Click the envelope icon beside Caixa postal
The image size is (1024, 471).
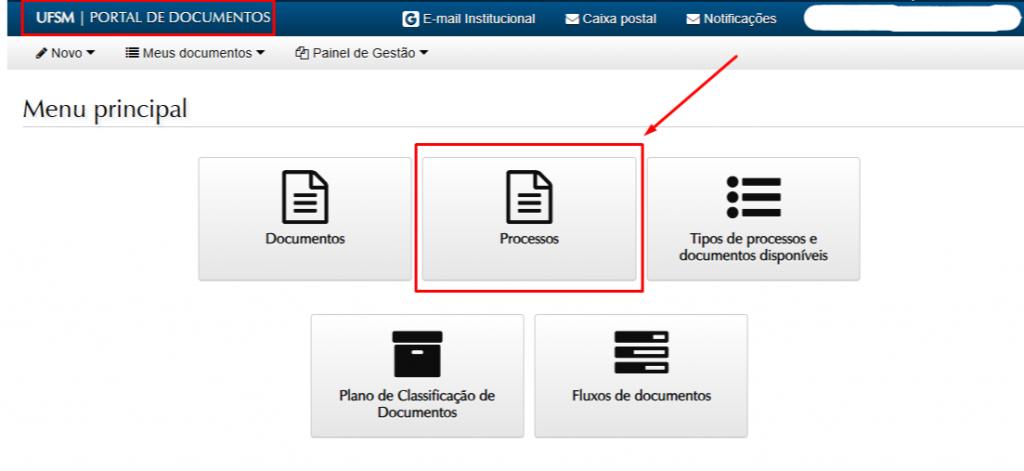click(x=572, y=19)
